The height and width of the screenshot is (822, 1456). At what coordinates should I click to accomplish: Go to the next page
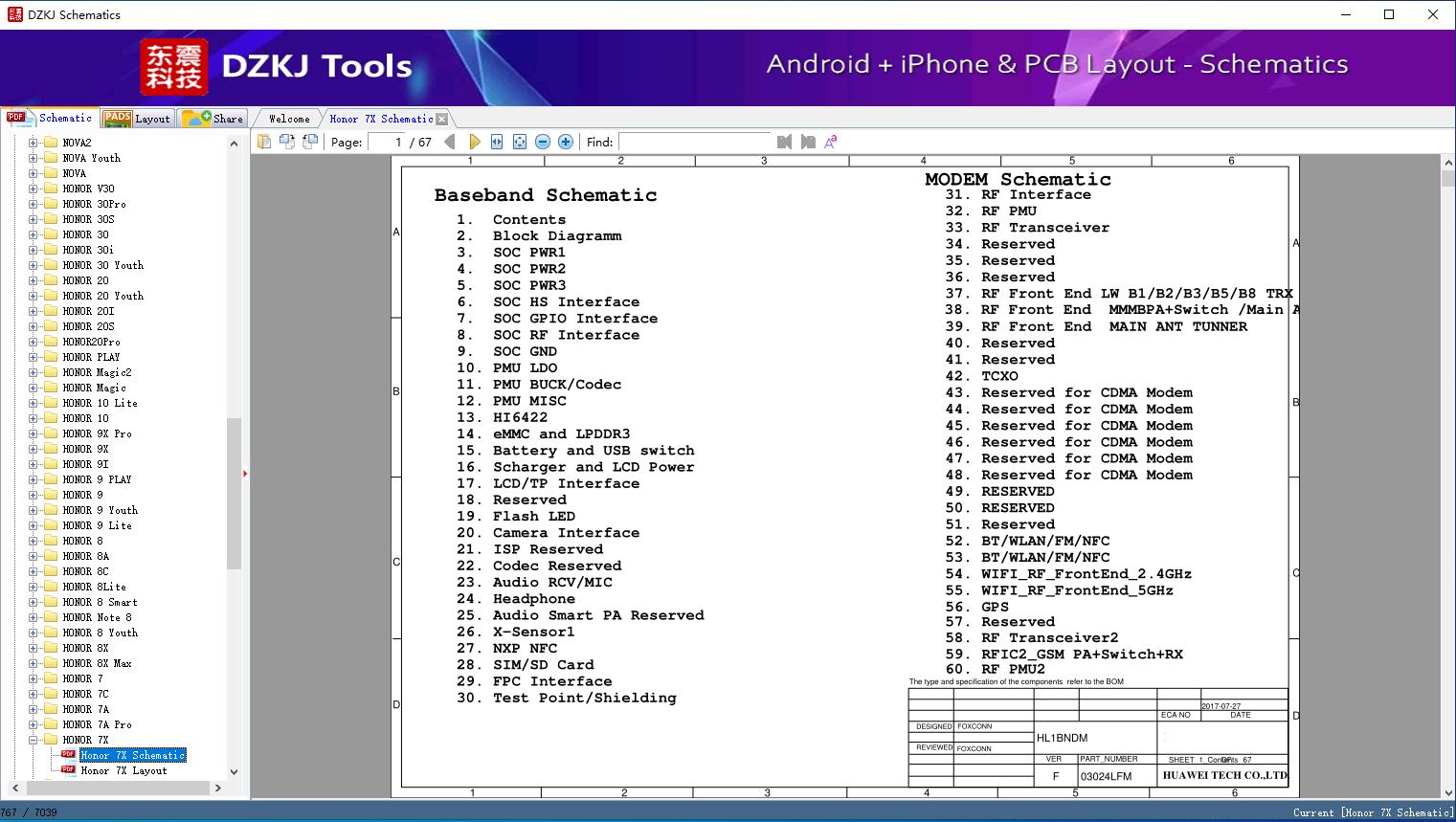click(474, 142)
